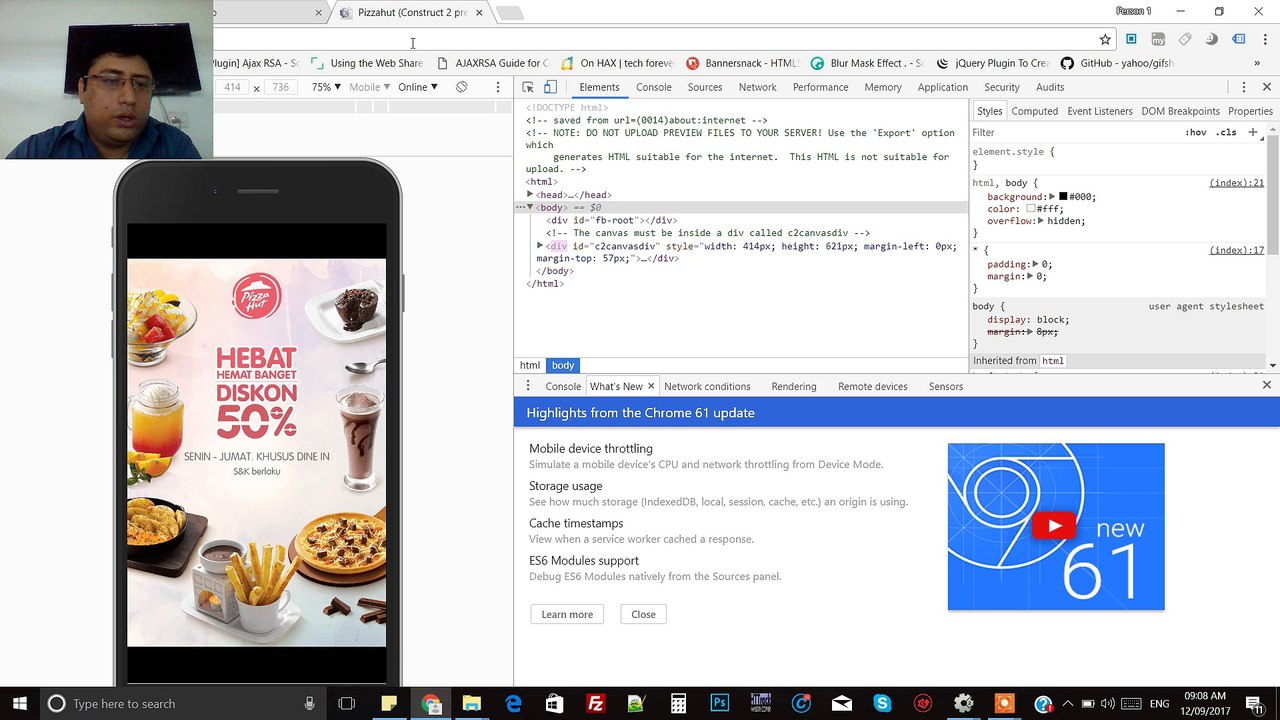Open the Settings gear taskbar icon

point(964,704)
